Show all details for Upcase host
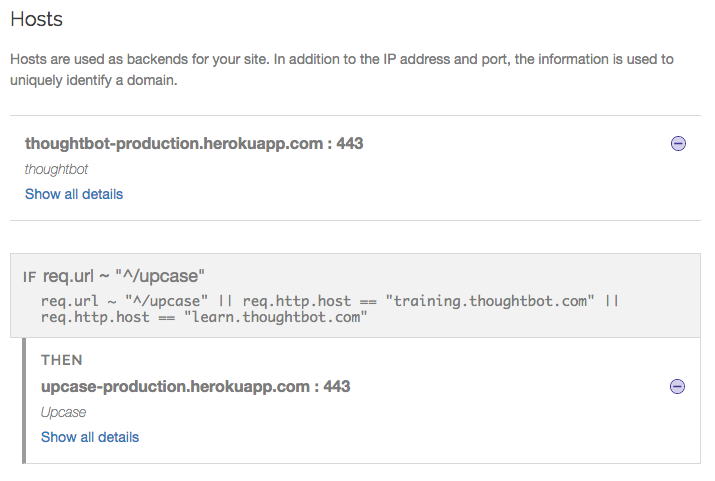 coord(90,437)
